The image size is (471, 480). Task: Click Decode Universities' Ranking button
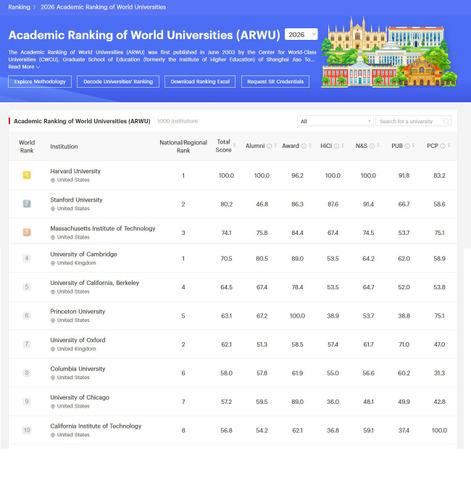pos(118,82)
